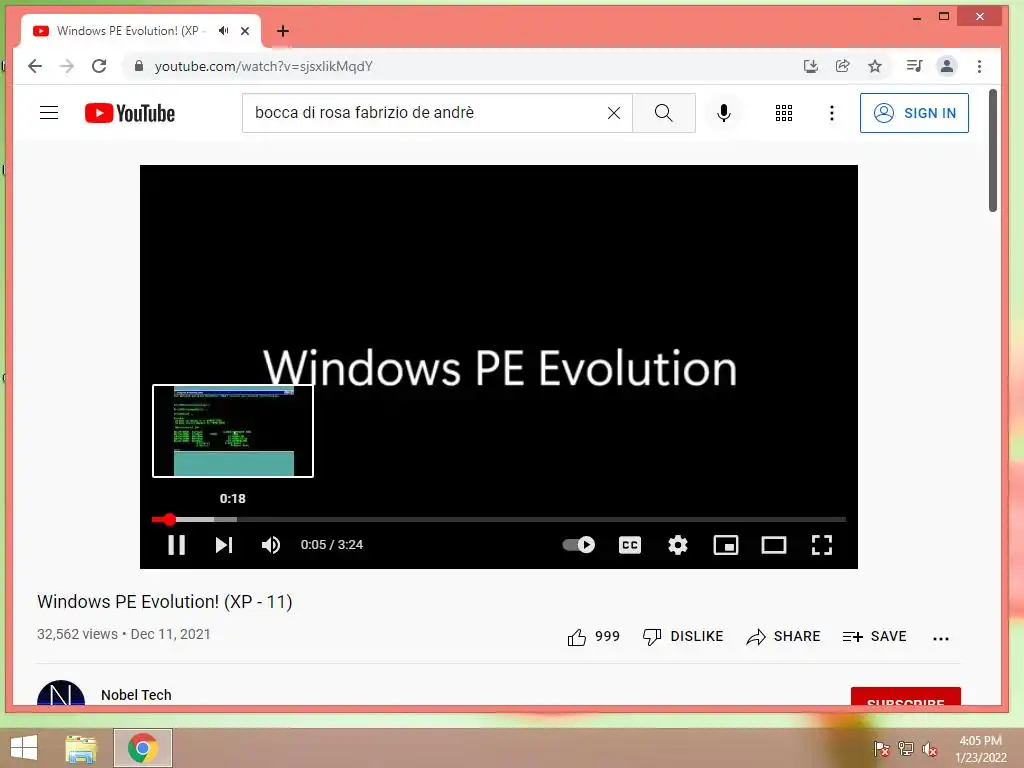1024x768 pixels.
Task: Click the YouTube logo
Action: coord(130,113)
